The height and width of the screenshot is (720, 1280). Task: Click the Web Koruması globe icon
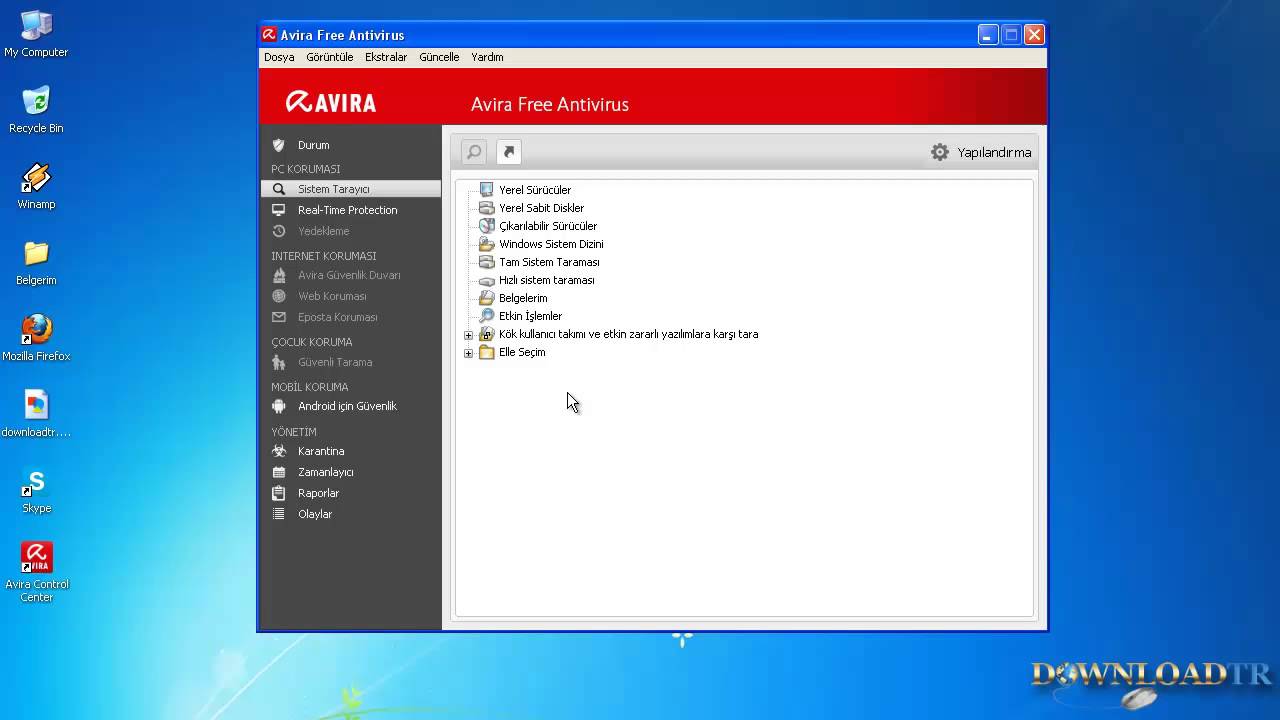279,296
